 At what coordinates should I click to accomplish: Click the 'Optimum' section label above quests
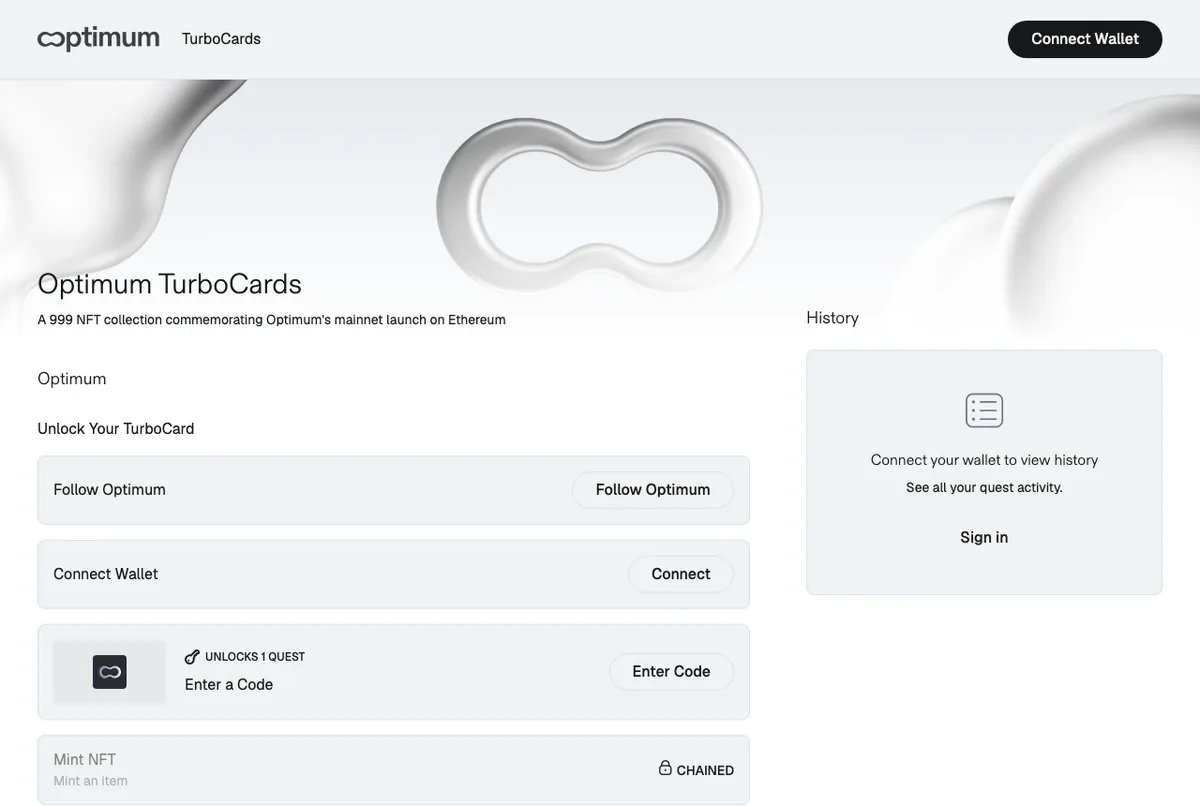point(72,379)
